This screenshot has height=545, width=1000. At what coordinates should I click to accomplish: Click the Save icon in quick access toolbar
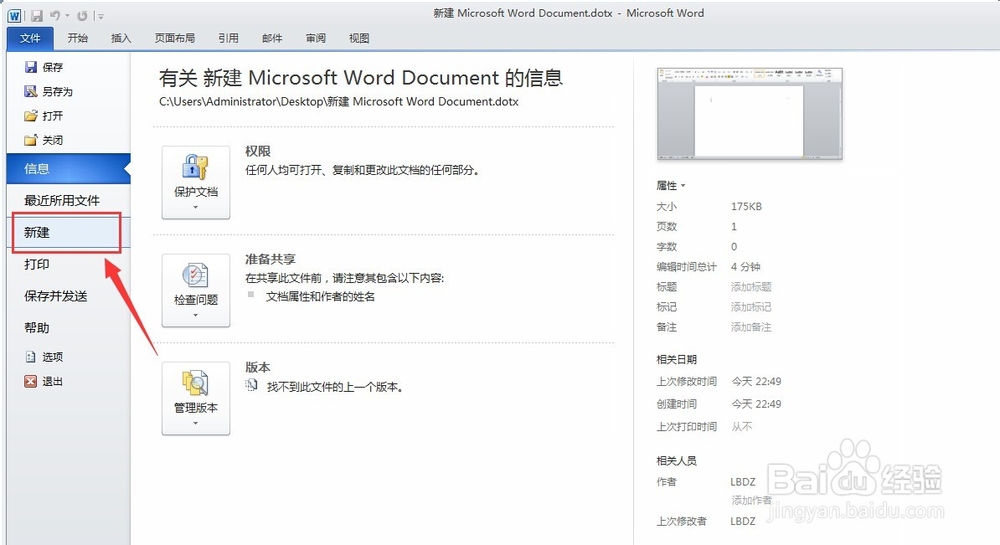click(x=37, y=16)
